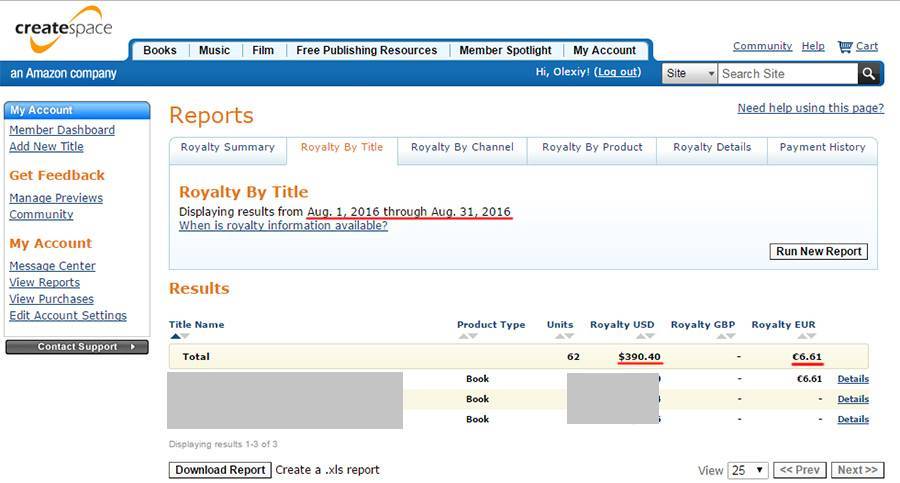
Task: Open the Books menu
Action: (160, 50)
